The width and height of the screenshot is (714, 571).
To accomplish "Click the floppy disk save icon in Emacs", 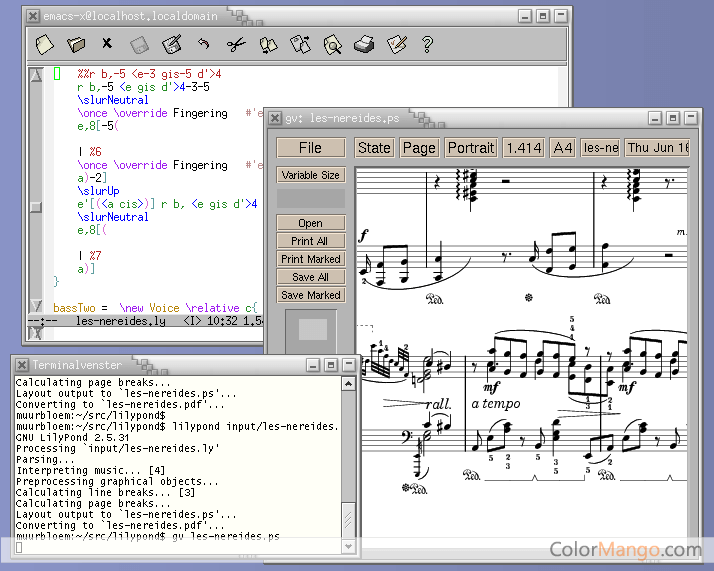I will [x=139, y=45].
